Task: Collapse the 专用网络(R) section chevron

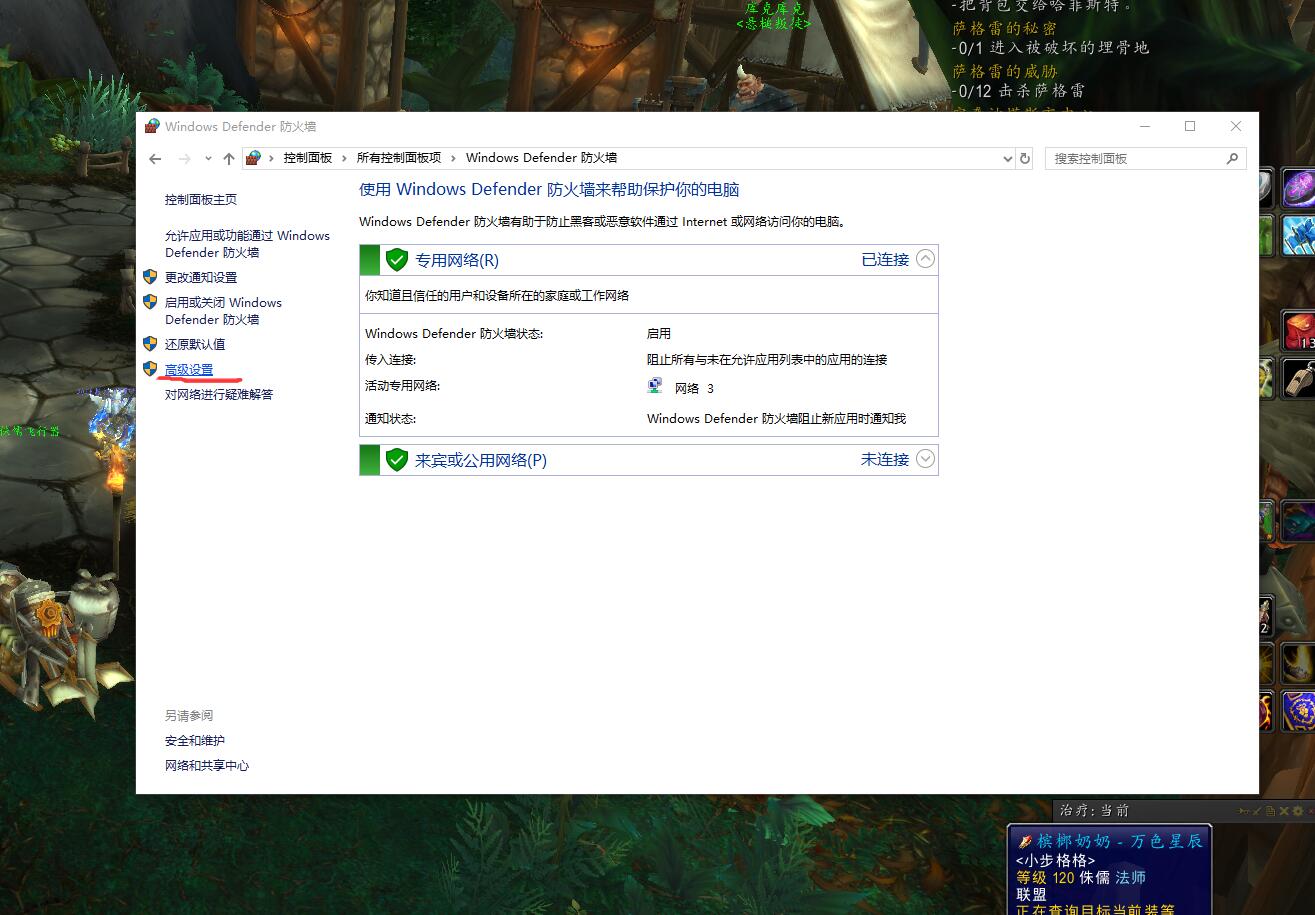Action: click(926, 259)
